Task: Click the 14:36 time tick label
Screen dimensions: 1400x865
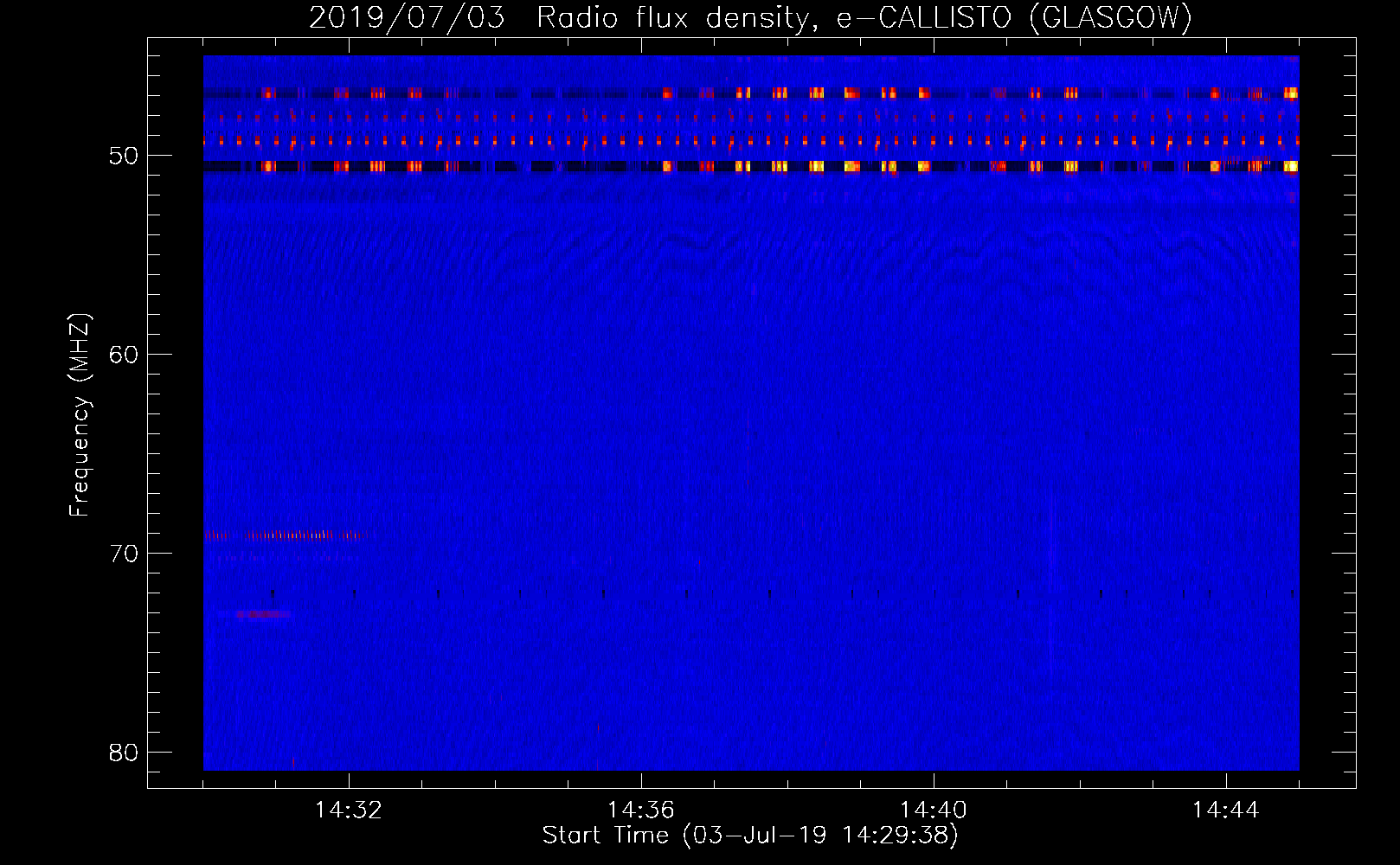Action: [x=641, y=810]
